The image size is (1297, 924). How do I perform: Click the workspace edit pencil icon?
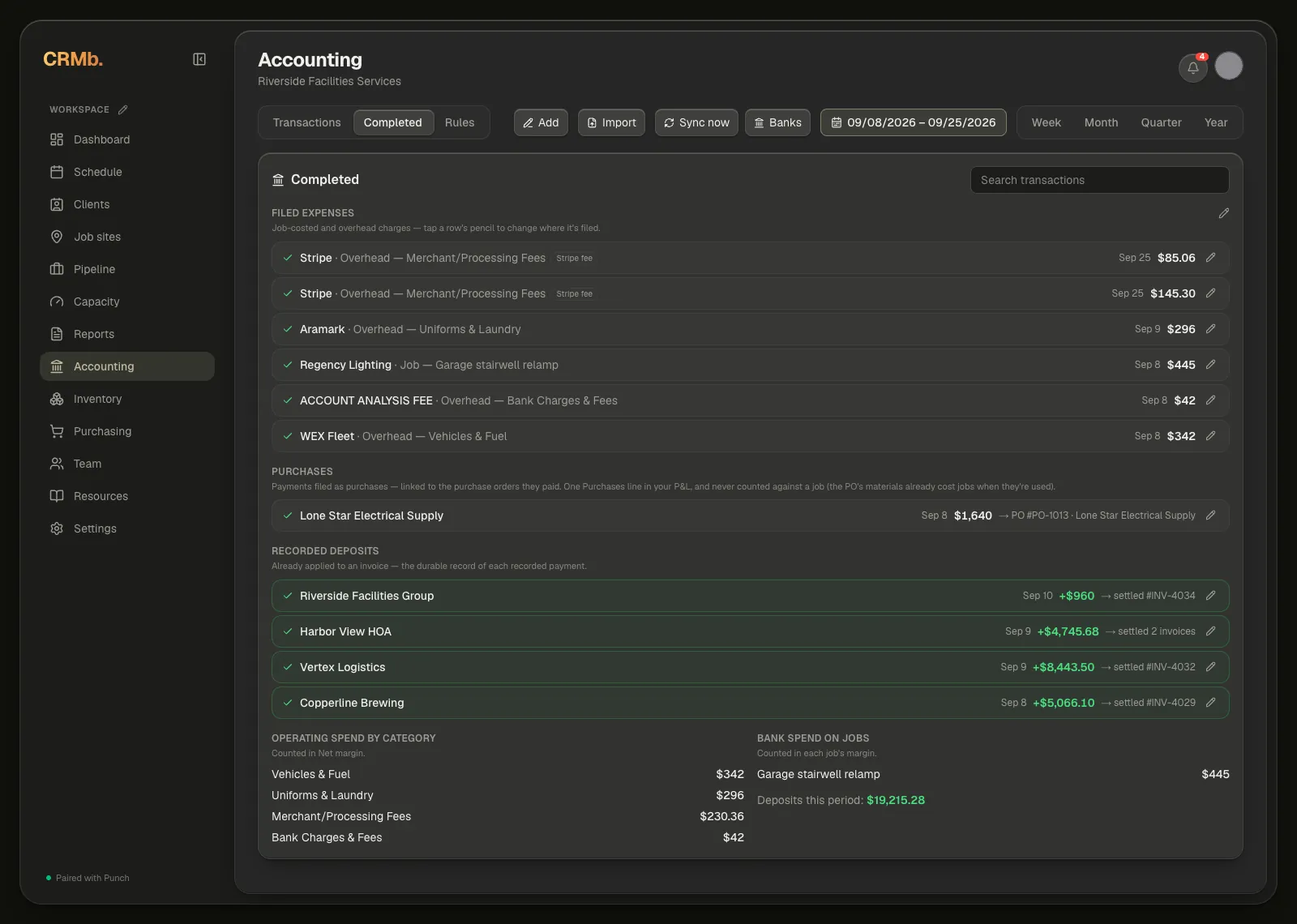pyautogui.click(x=122, y=109)
